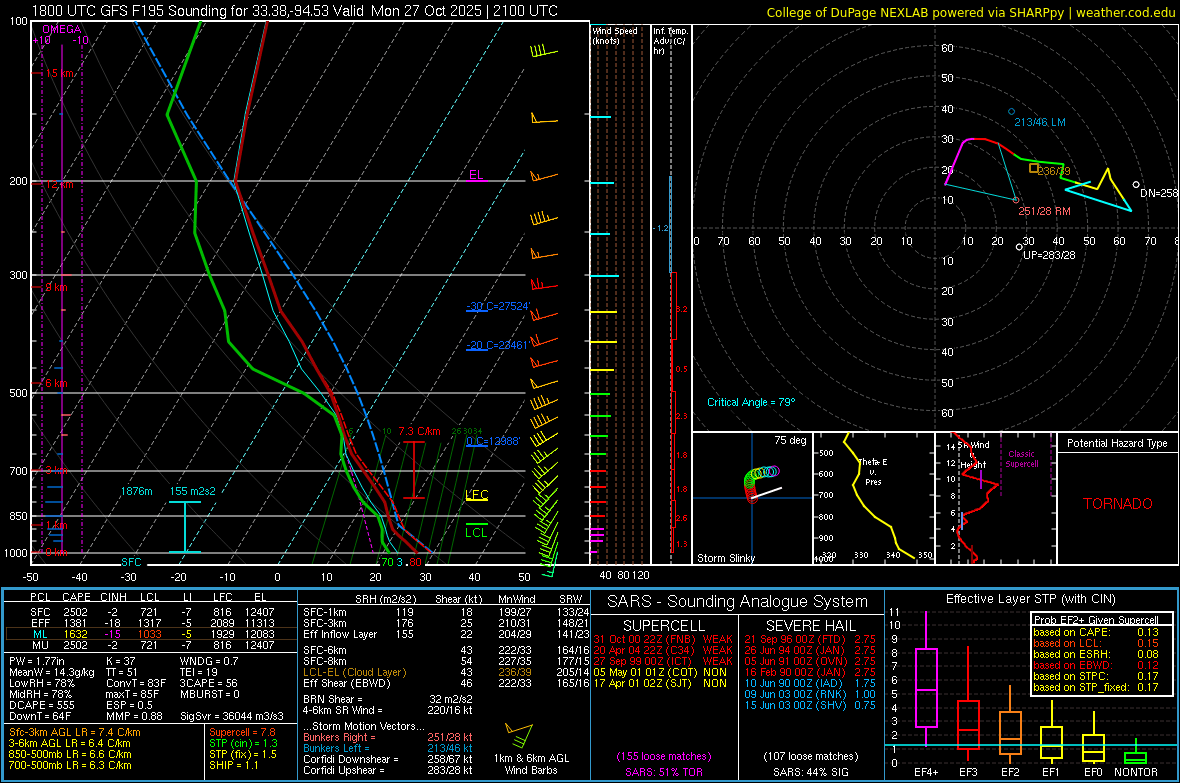
Task: Click the Supercell = 7.8 parameter
Action: (x=242, y=732)
